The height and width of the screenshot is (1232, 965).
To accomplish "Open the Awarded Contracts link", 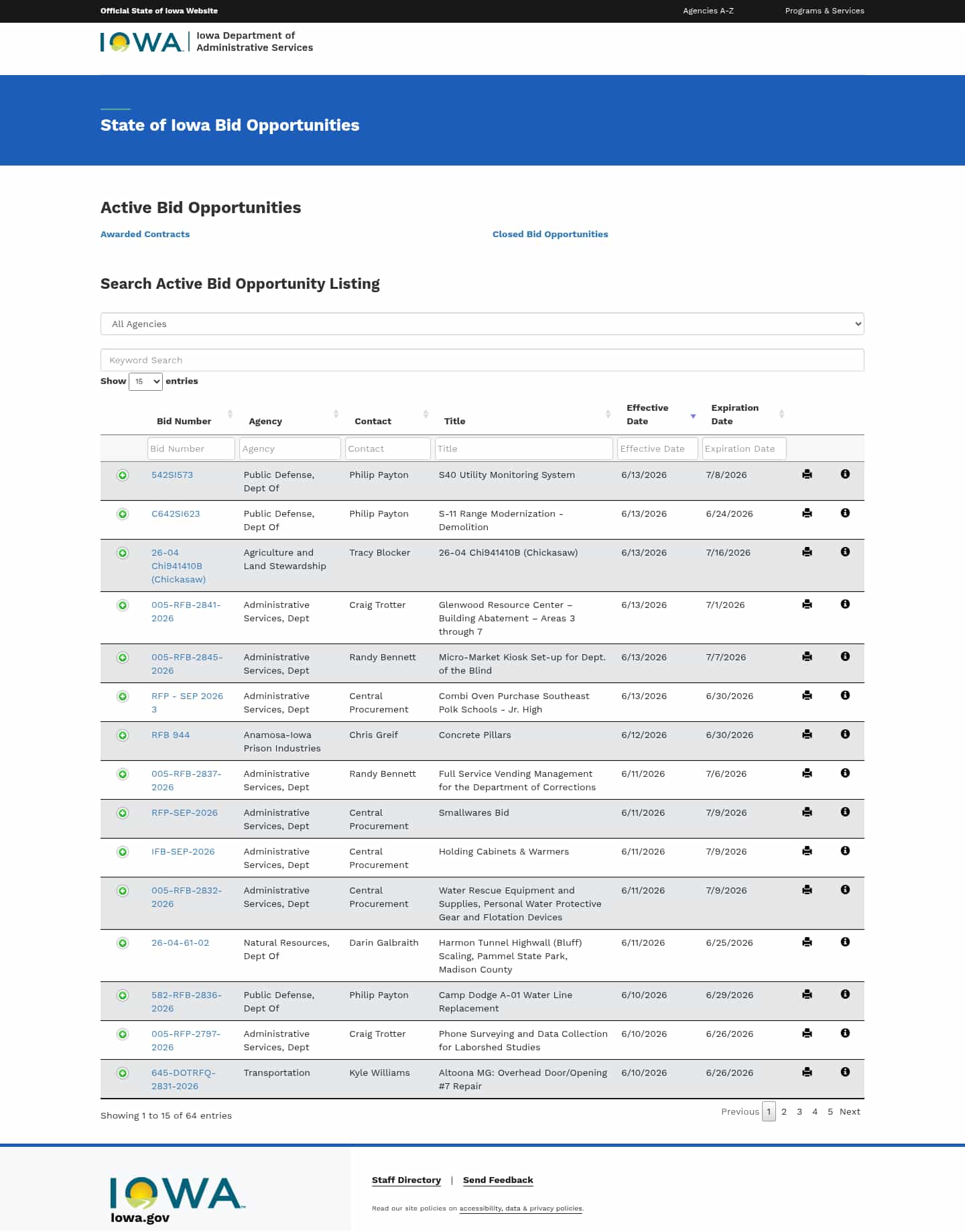I will [x=145, y=235].
